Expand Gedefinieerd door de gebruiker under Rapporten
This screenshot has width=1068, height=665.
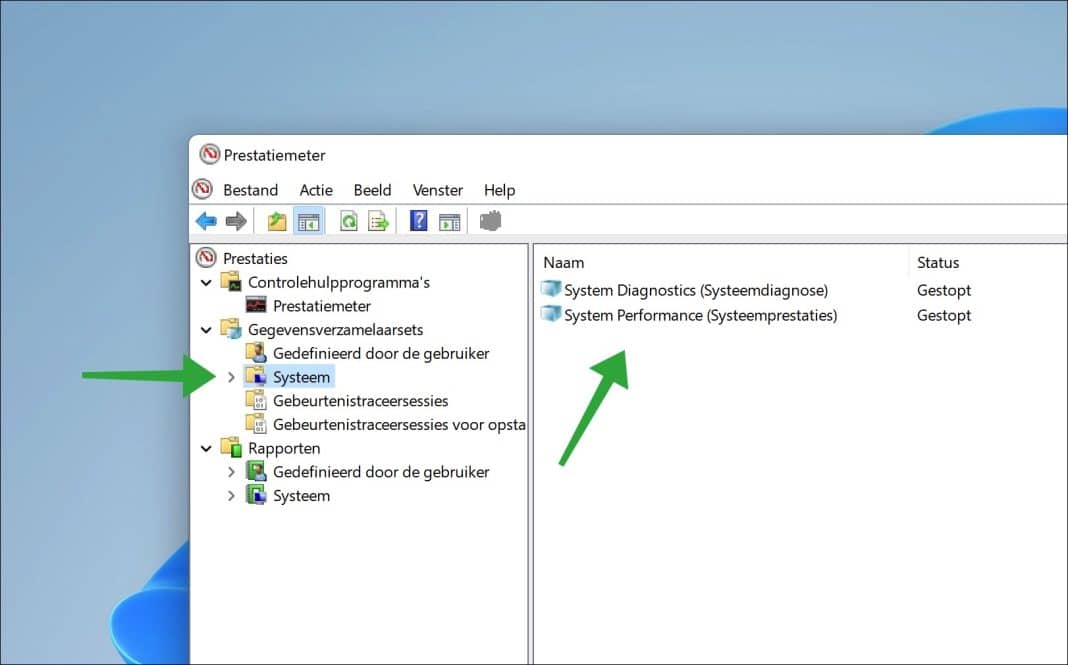(231, 472)
